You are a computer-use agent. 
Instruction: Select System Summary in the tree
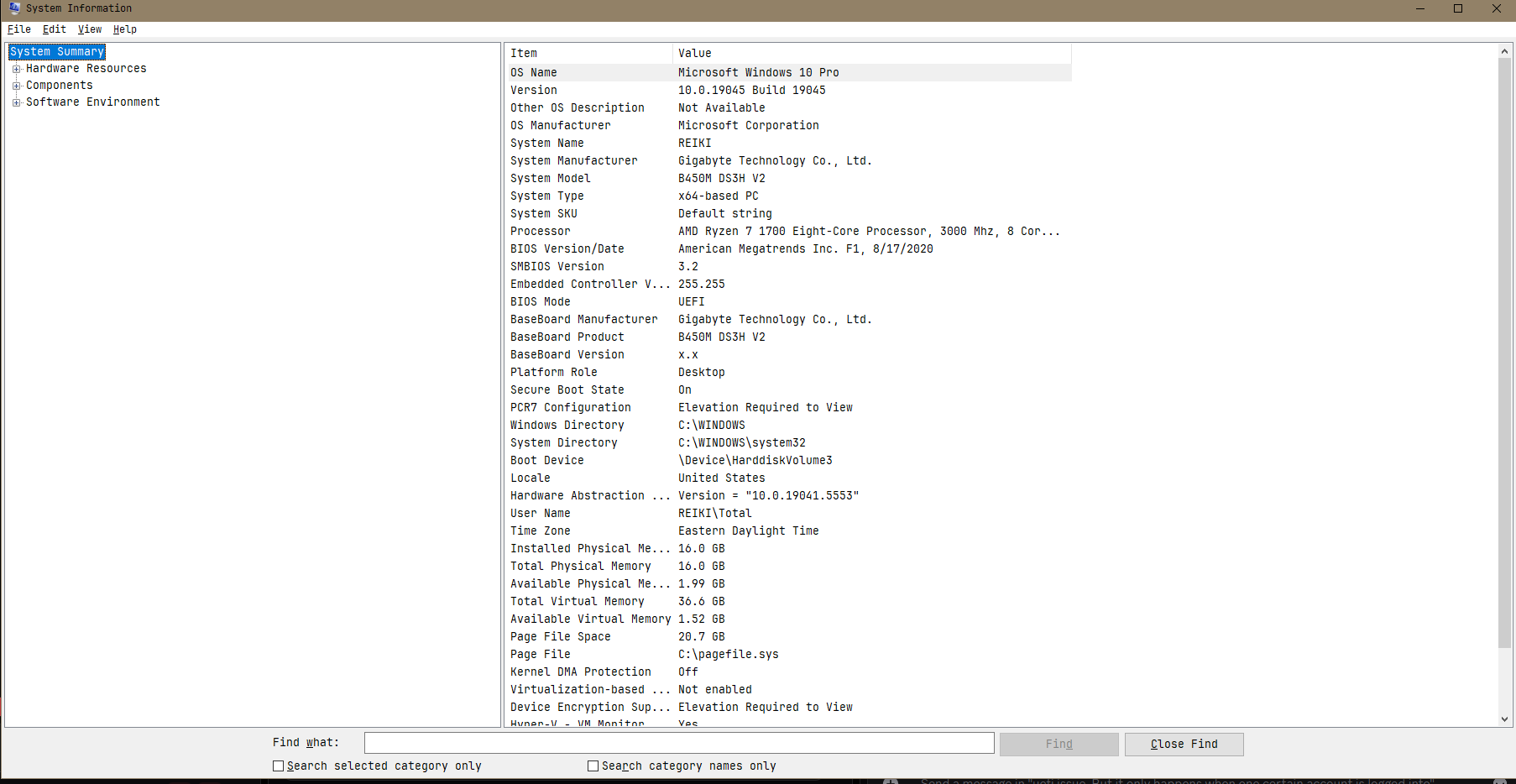pyautogui.click(x=57, y=52)
